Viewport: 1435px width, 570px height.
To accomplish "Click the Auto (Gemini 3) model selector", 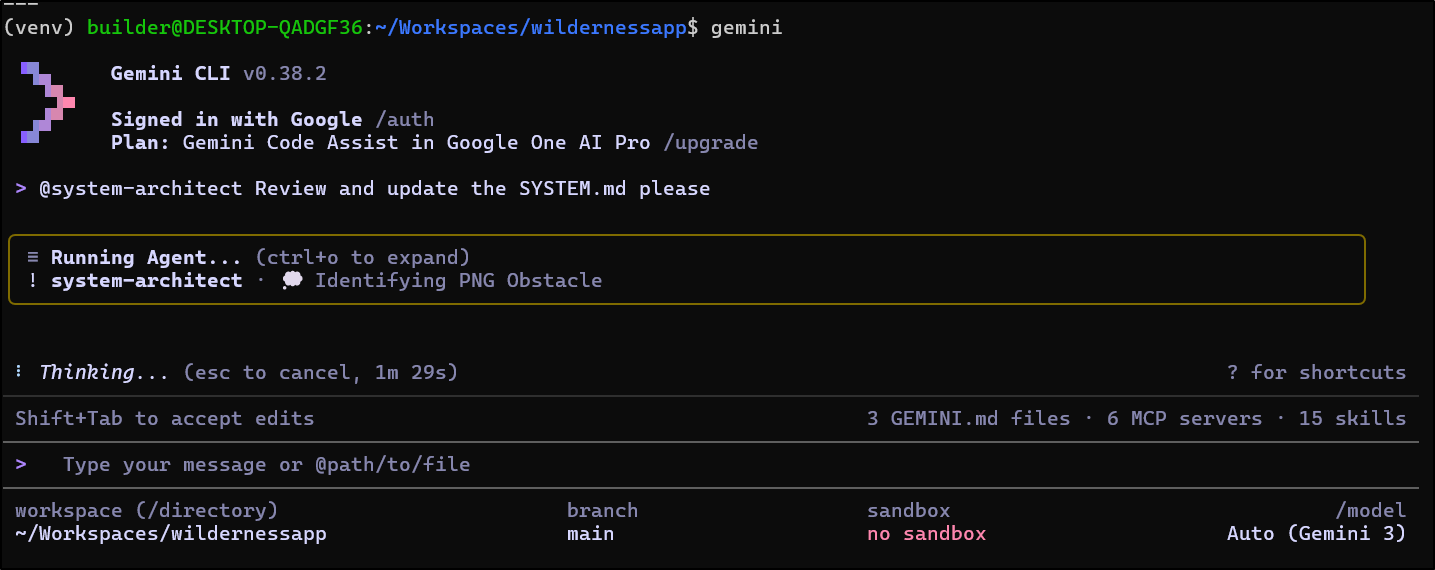I will [1315, 533].
